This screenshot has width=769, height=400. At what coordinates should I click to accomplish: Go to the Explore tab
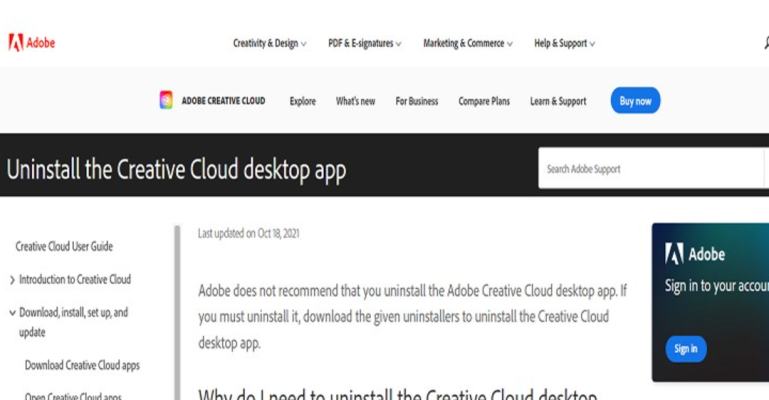tap(302, 101)
